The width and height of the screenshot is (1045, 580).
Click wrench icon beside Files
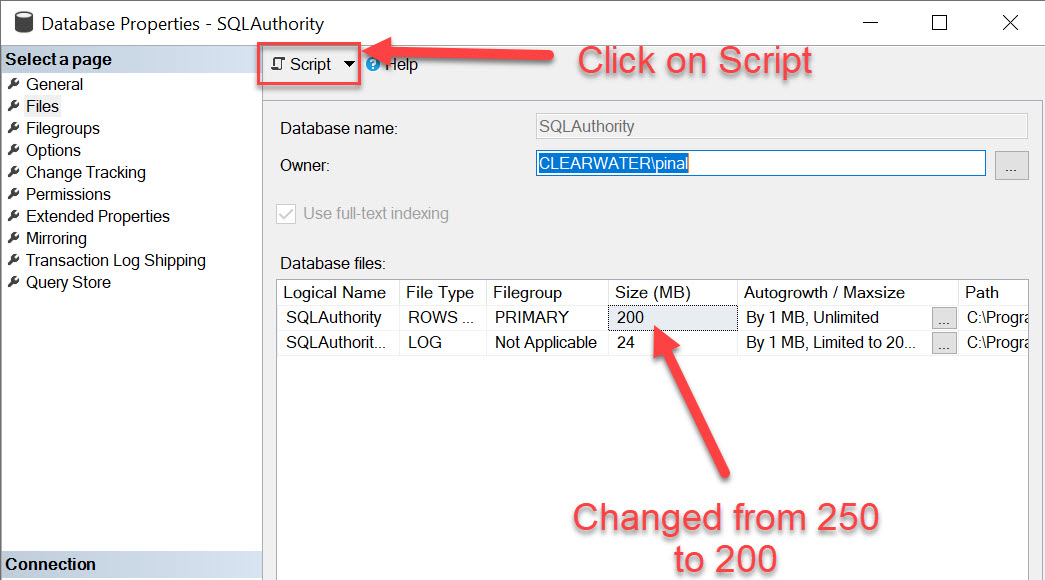tap(13, 106)
